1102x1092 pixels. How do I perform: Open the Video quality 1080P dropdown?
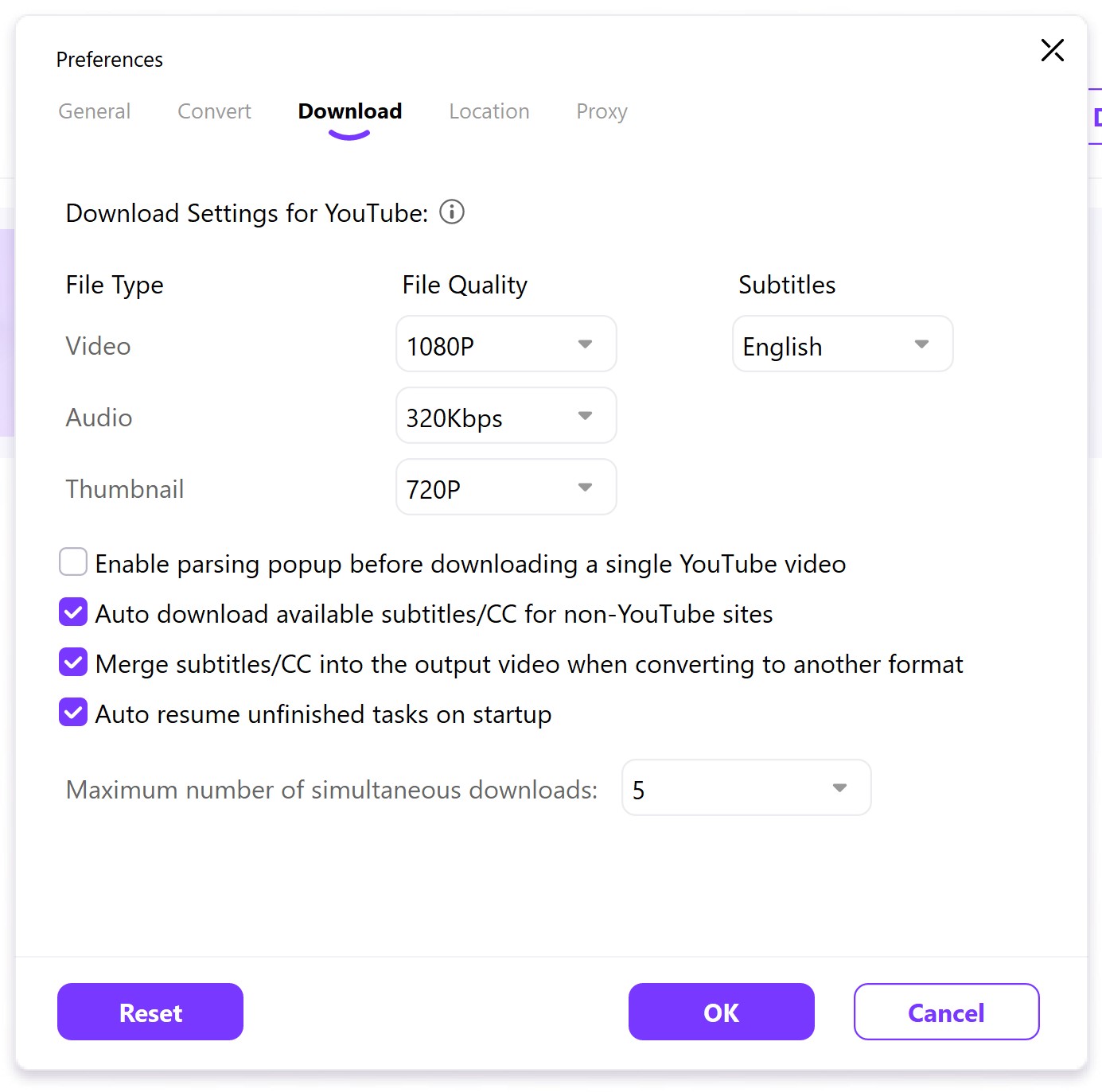(x=506, y=344)
